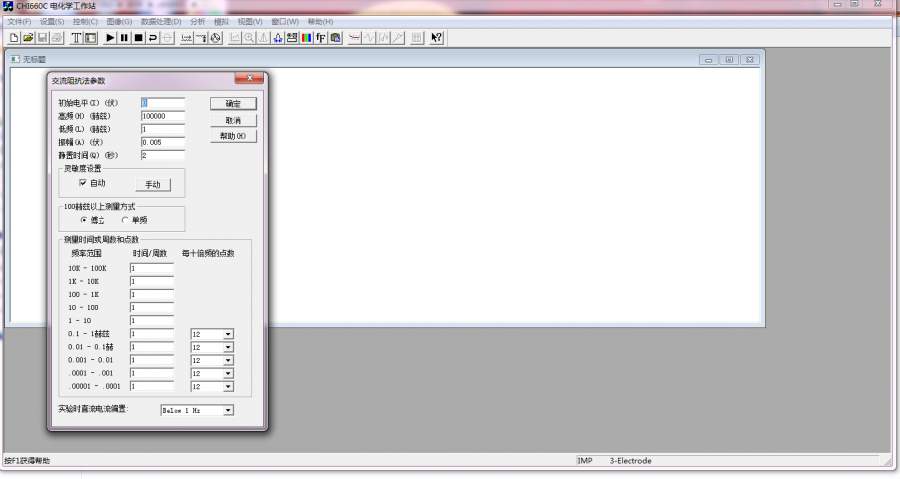Click the 低频 low frequency input field
The width and height of the screenshot is (900, 479).
(163, 130)
